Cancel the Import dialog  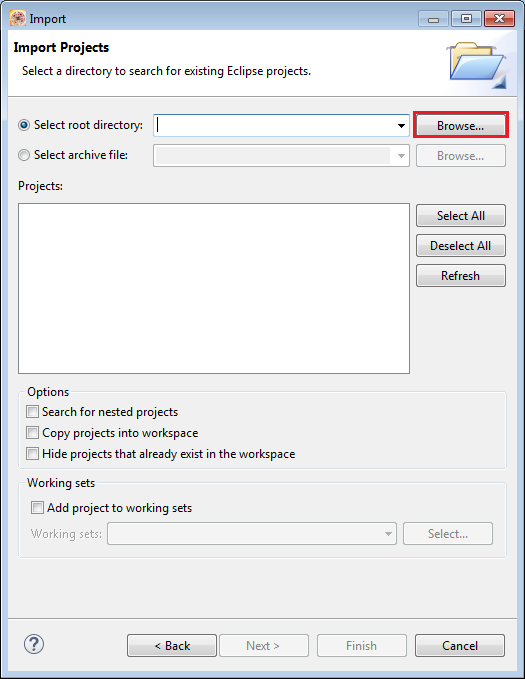click(460, 646)
